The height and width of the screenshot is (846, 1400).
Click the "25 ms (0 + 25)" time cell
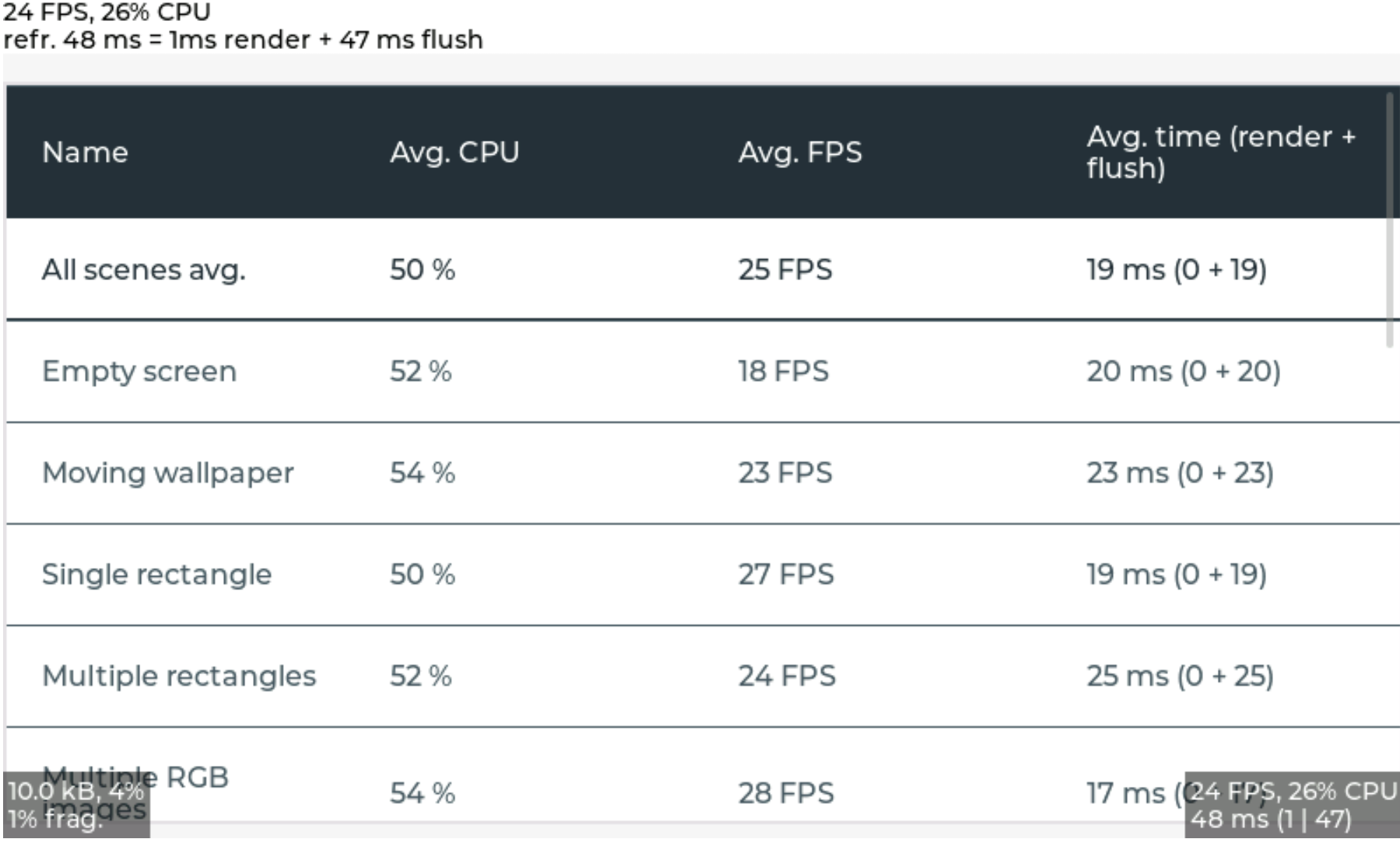click(1179, 676)
